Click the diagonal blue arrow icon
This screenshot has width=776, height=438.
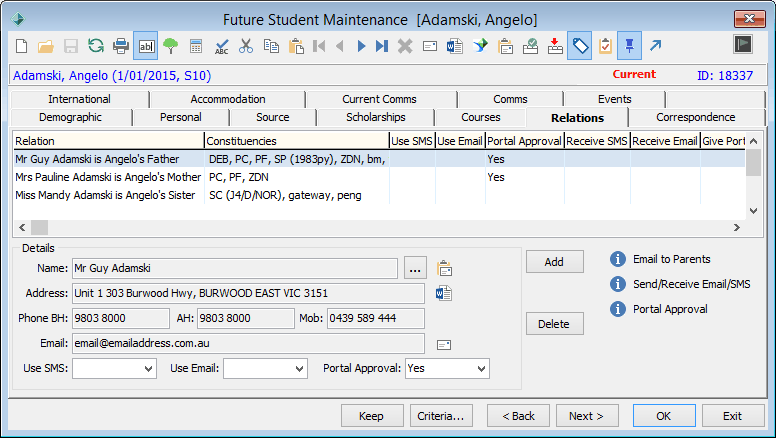tap(655, 46)
